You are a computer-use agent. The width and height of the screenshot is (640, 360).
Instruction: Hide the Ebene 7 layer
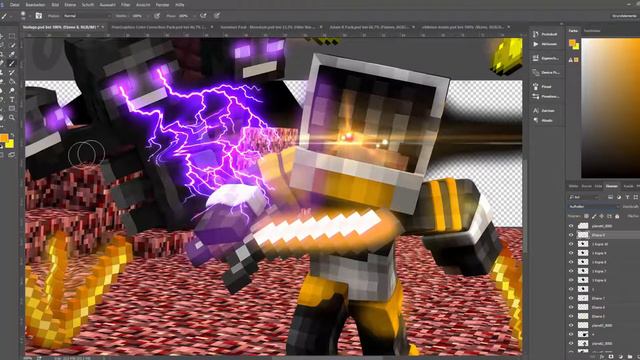[x=571, y=298]
